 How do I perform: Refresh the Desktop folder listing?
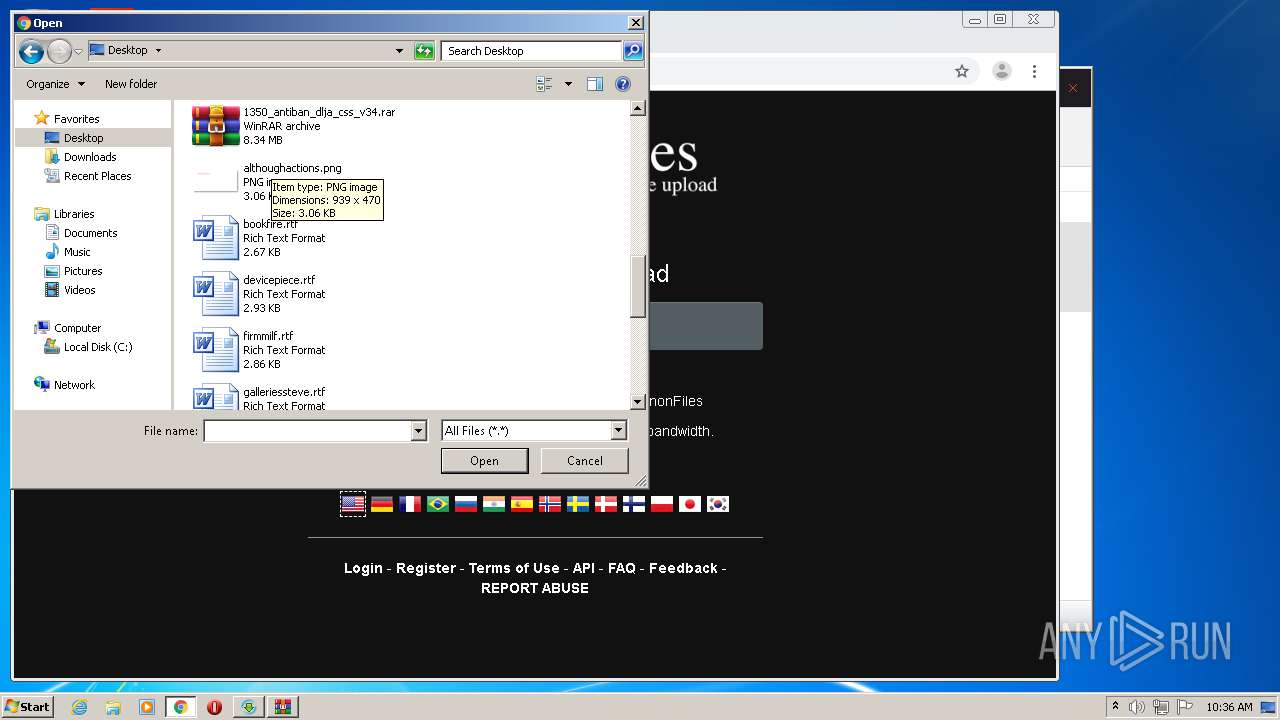pyautogui.click(x=424, y=51)
